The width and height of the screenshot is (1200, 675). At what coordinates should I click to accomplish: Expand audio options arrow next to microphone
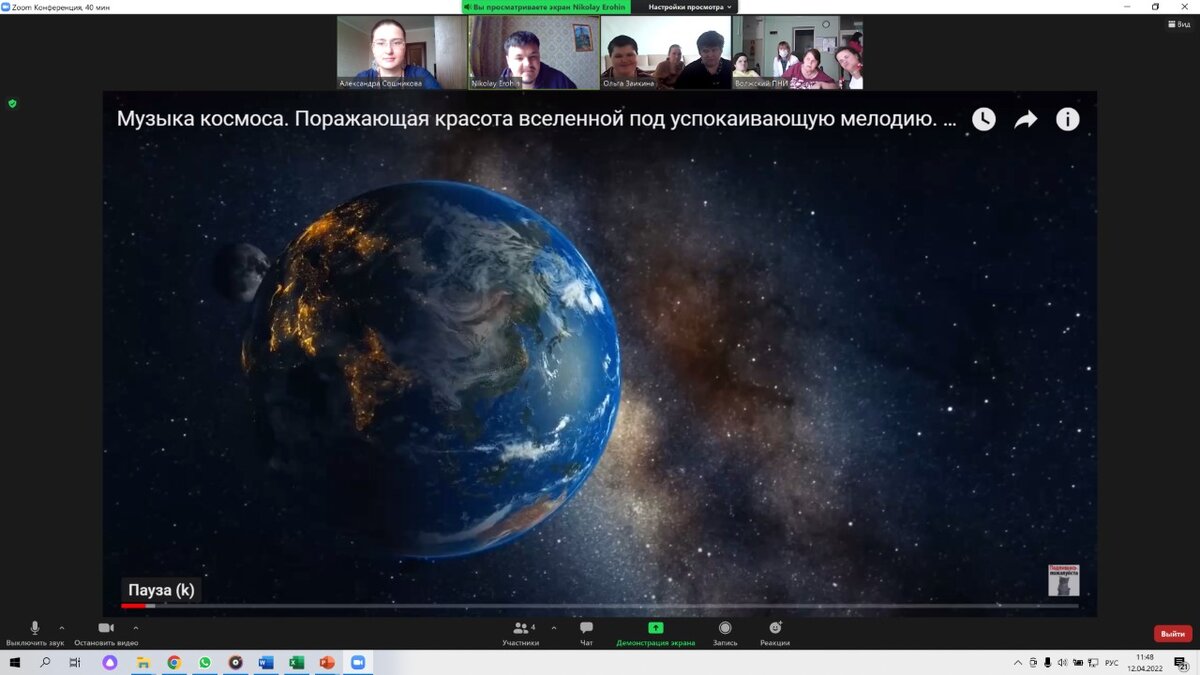tap(62, 628)
